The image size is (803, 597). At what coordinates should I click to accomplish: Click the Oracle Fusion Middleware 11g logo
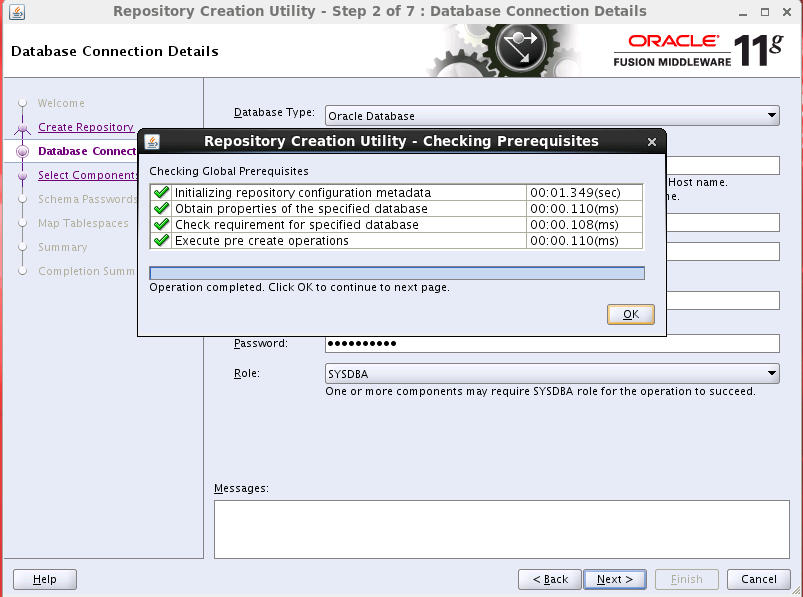pyautogui.click(x=699, y=50)
